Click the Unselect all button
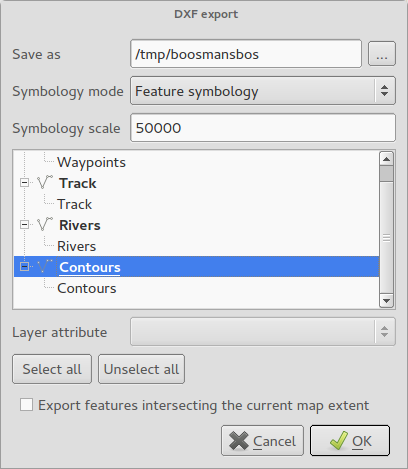This screenshot has width=408, height=469. [x=141, y=369]
